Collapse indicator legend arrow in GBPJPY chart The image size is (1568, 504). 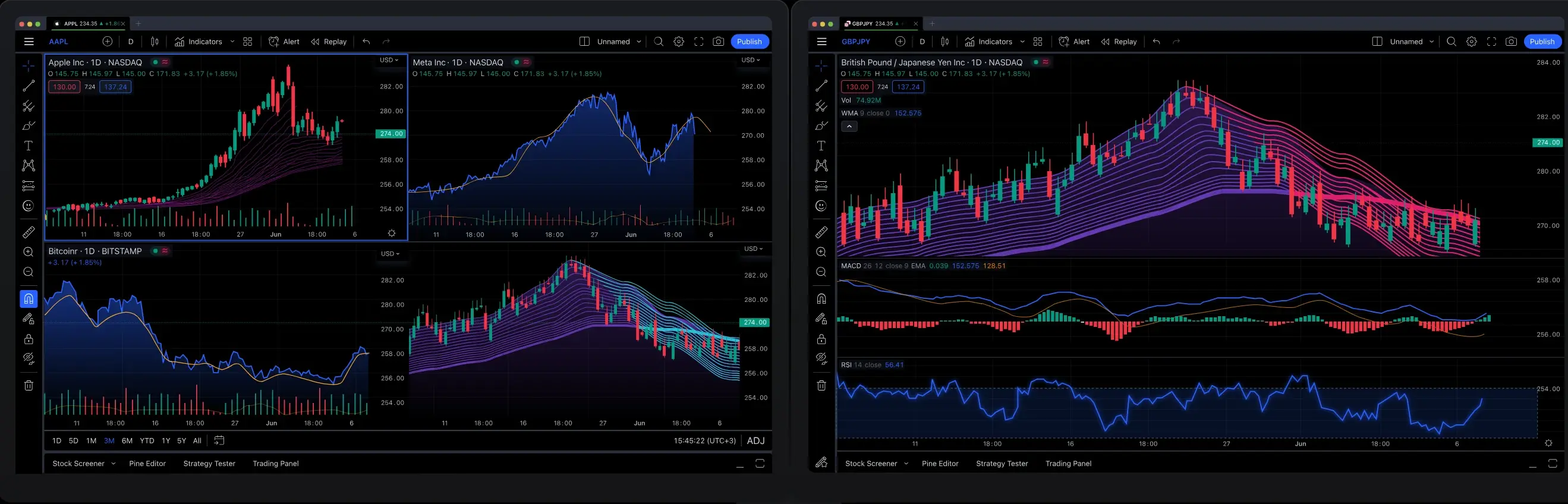click(849, 127)
